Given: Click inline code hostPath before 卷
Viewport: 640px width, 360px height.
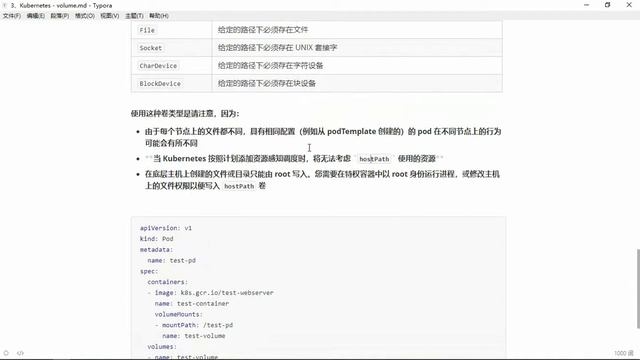Looking at the screenshot, I should point(239,186).
